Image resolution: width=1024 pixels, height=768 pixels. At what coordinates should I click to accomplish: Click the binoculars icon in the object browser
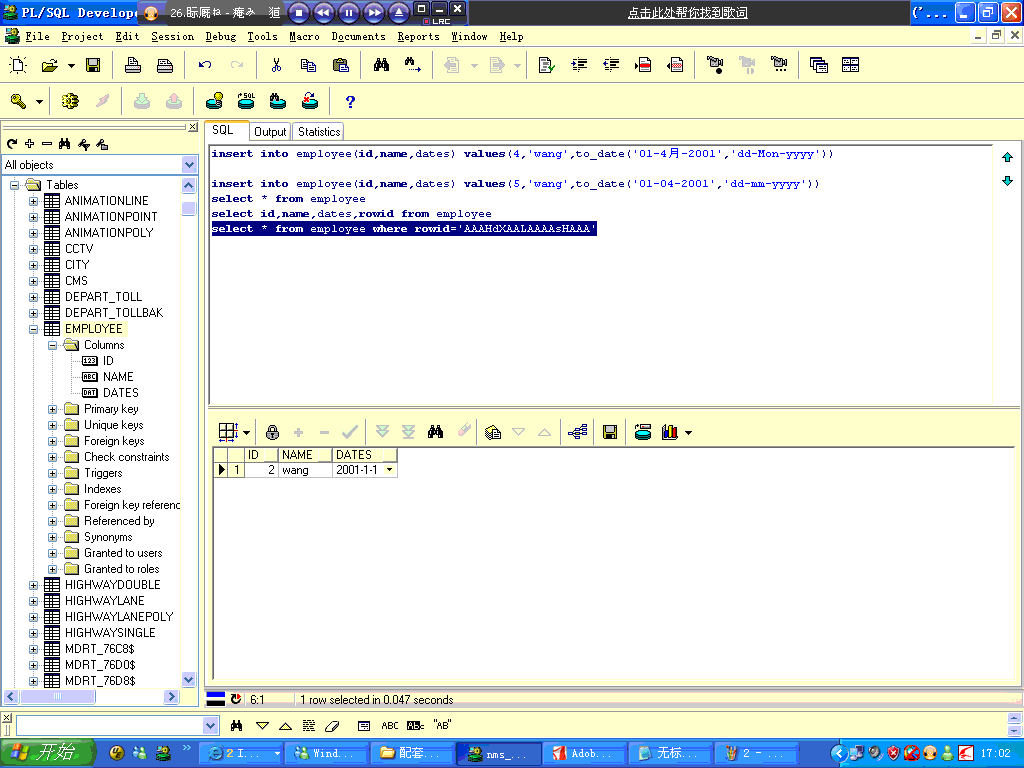point(64,144)
